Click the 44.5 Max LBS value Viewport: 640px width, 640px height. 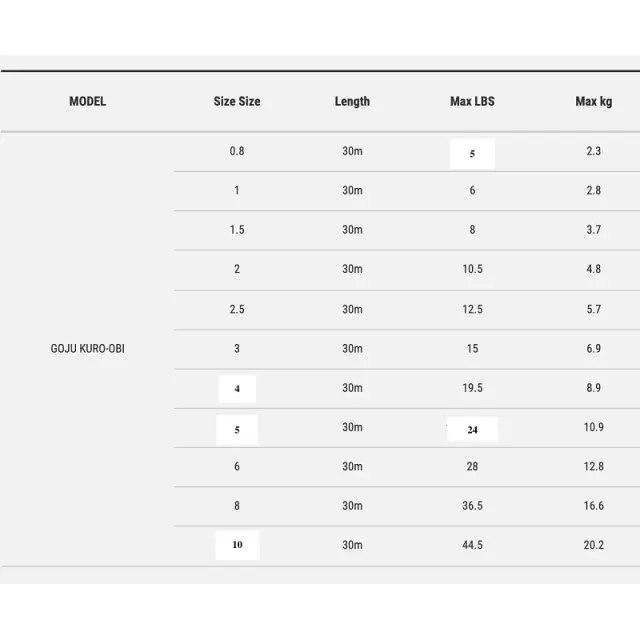472,545
